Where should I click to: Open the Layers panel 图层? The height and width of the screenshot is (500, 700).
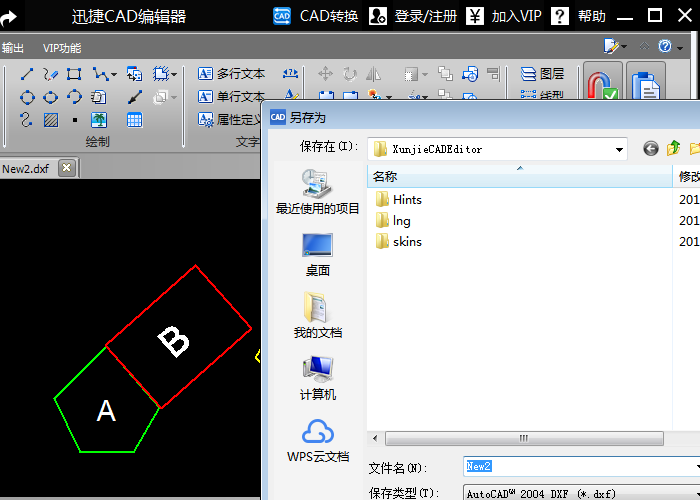[x=542, y=74]
